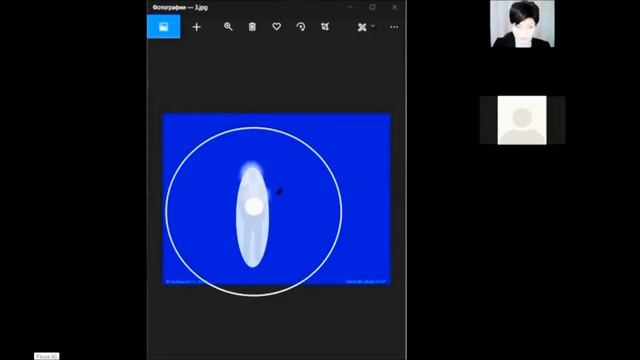Screen dimensions: 640x360
Task: Rotate the photo with rotate icon
Action: [x=301, y=27]
